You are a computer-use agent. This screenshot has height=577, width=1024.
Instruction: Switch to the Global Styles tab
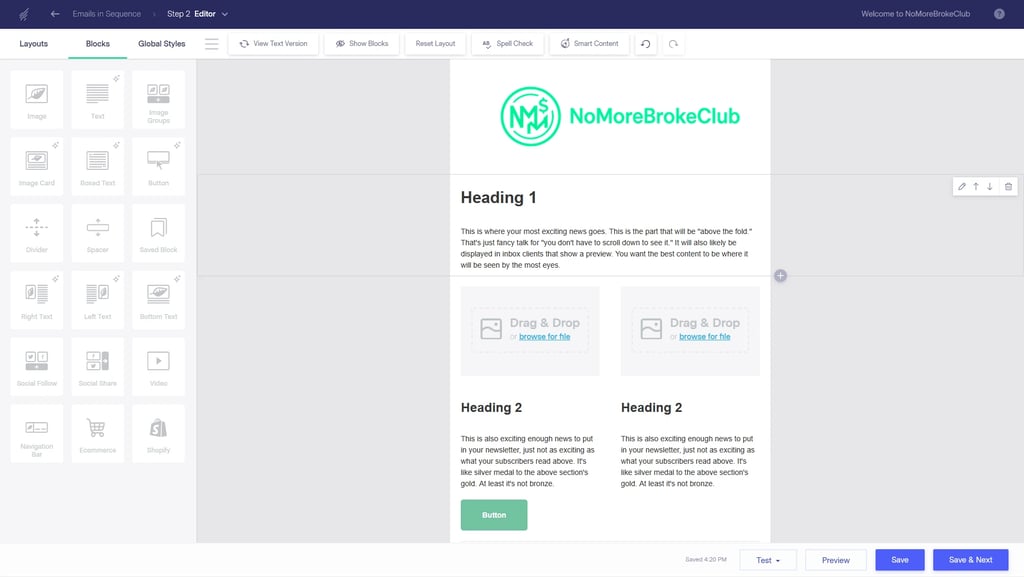coord(161,44)
